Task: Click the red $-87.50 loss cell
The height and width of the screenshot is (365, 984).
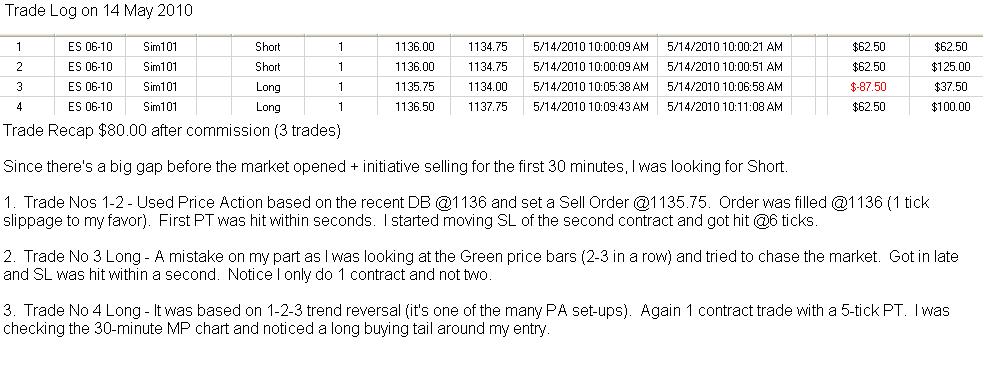Action: (x=869, y=87)
